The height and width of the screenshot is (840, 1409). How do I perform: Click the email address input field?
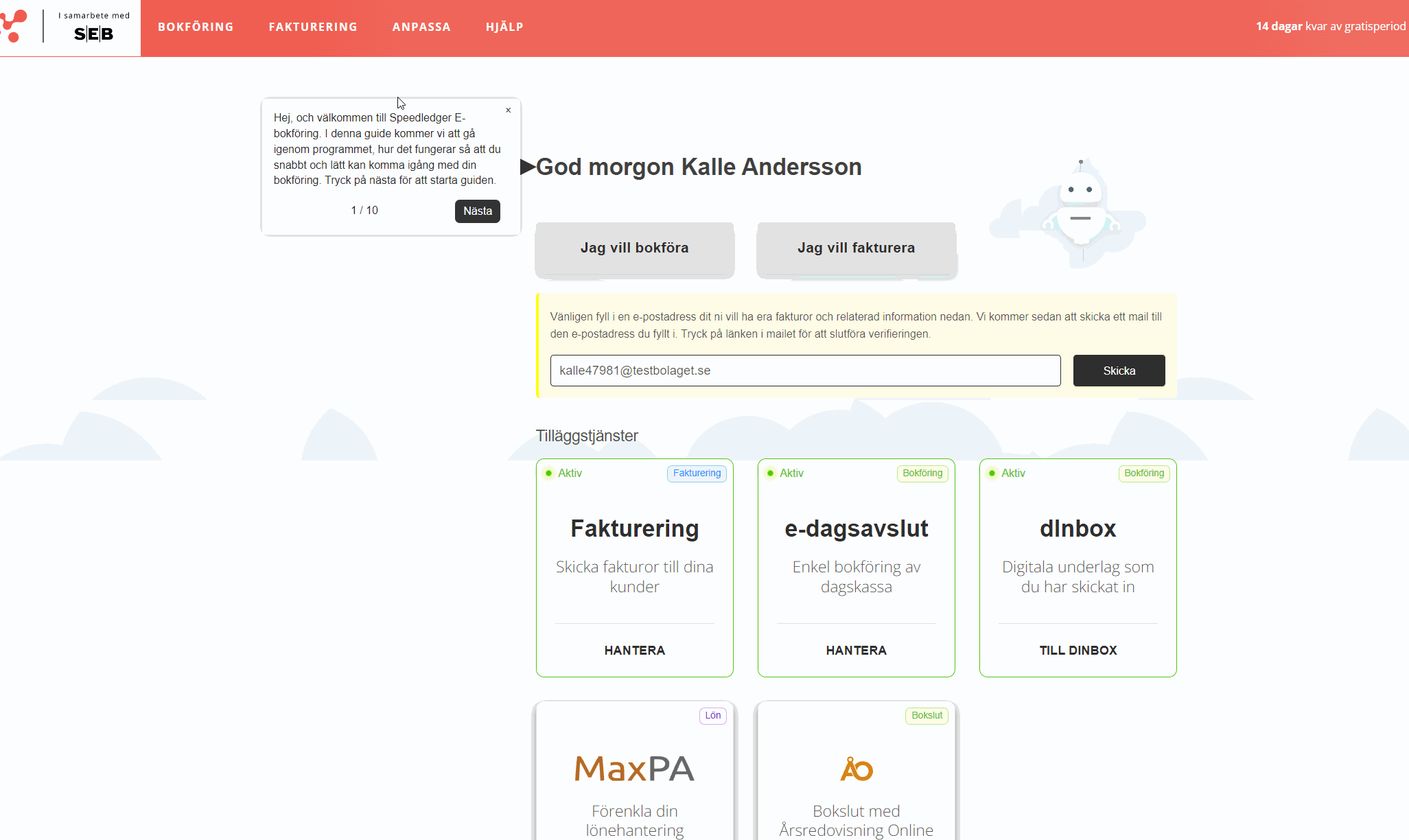tap(806, 371)
